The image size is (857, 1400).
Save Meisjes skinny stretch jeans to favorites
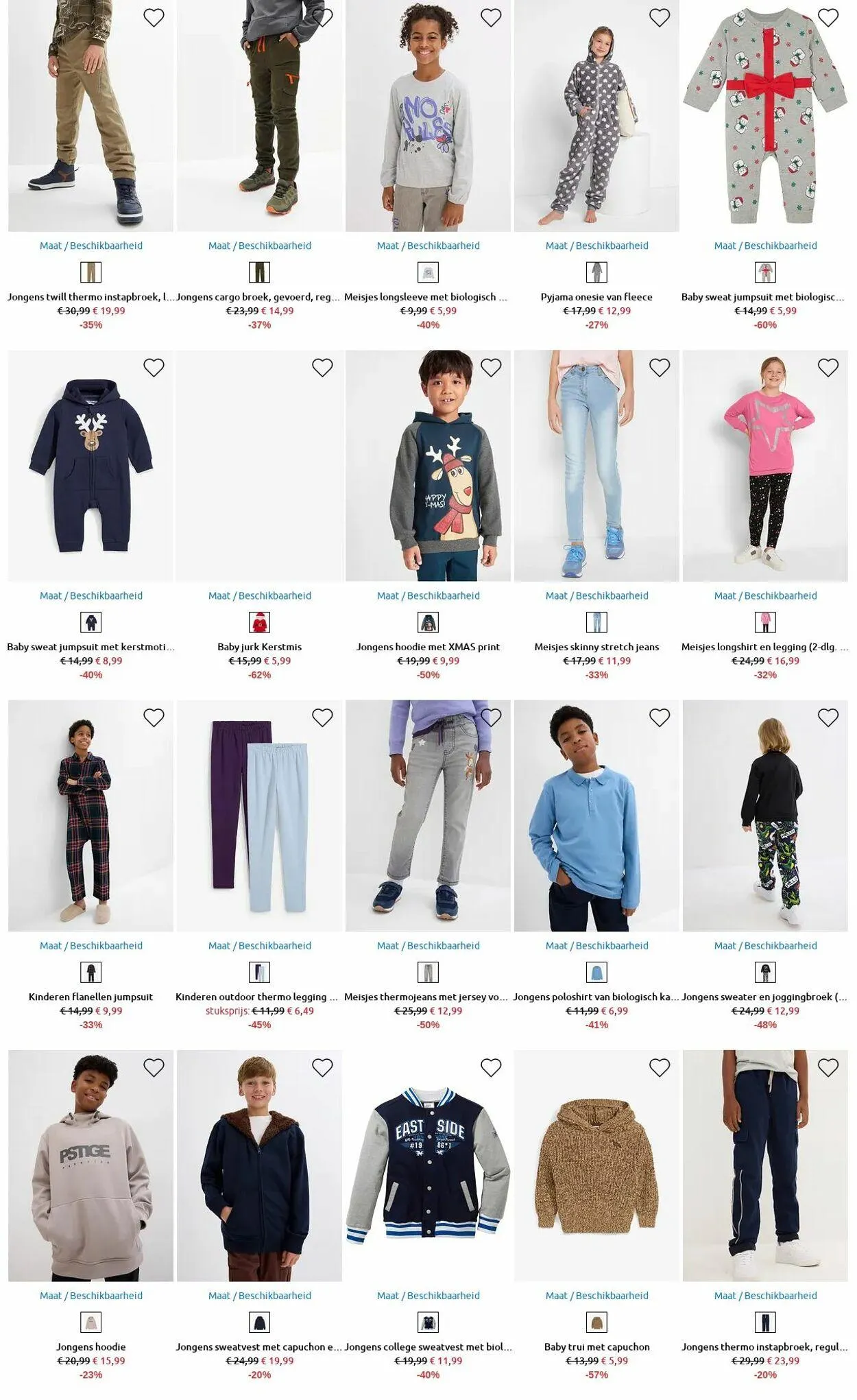pyautogui.click(x=659, y=368)
